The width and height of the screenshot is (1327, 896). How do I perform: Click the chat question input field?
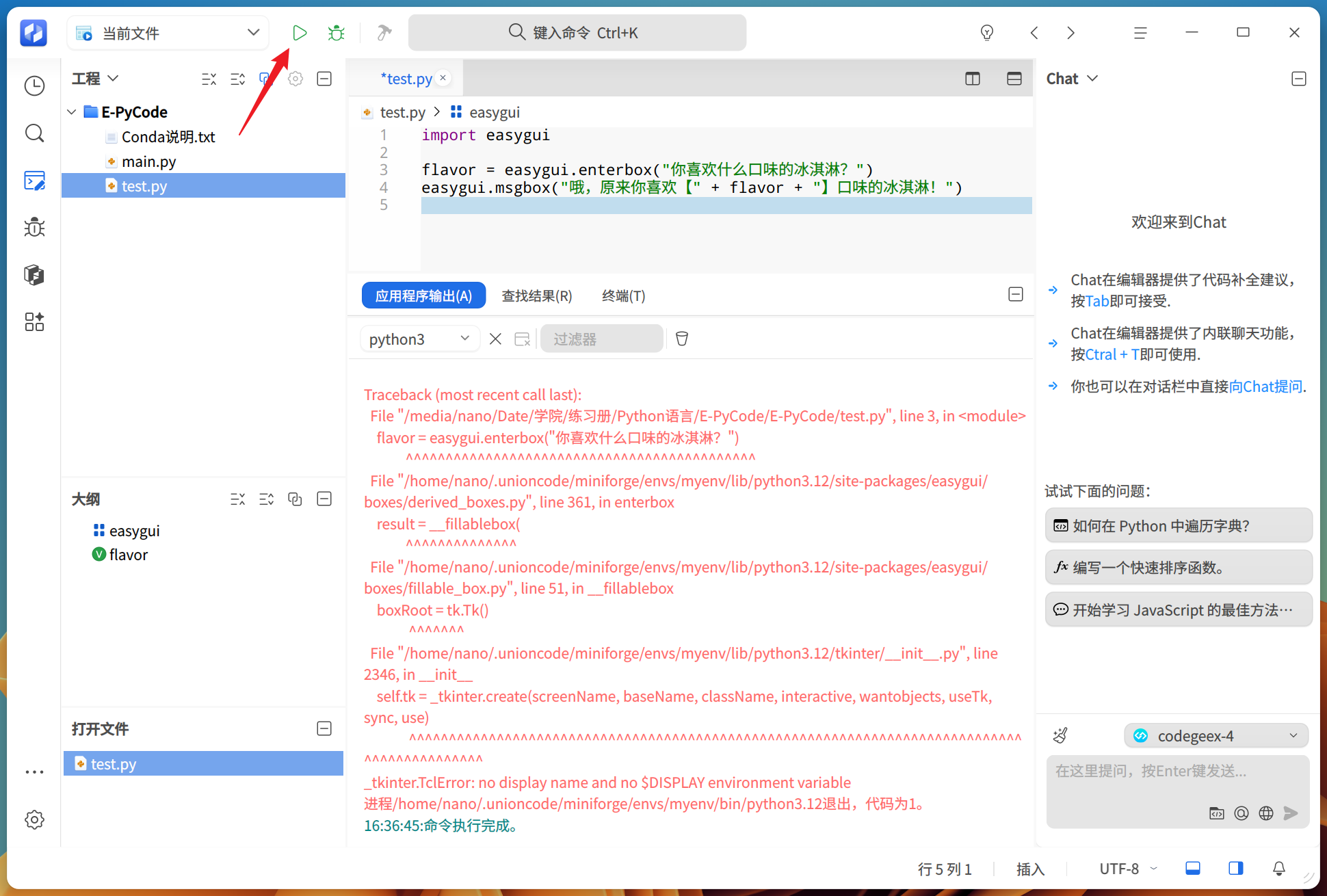click(x=1177, y=780)
